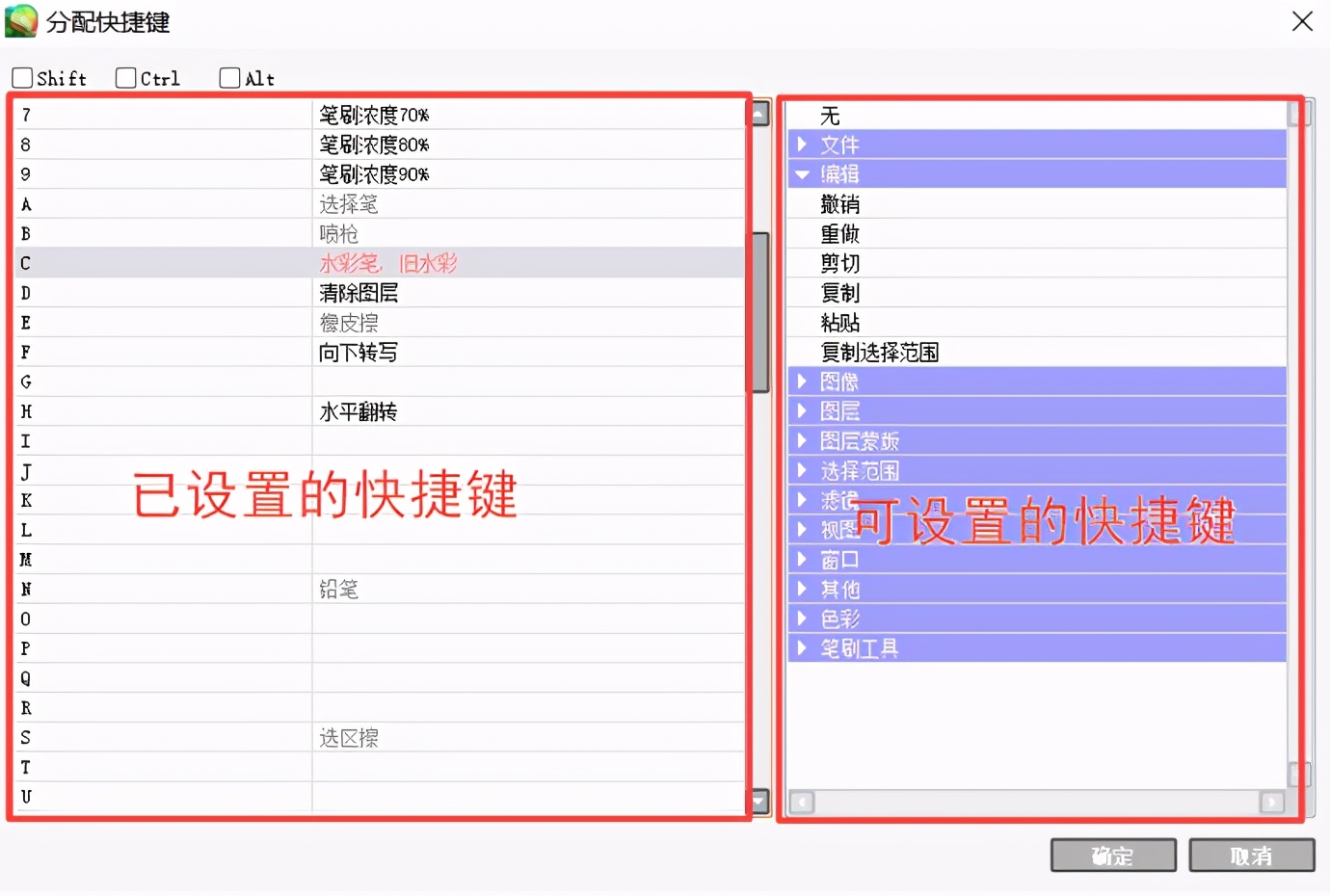Image resolution: width=1330 pixels, height=896 pixels.
Task: Click right arrow of horizontal scrollbar
Action: (1272, 802)
